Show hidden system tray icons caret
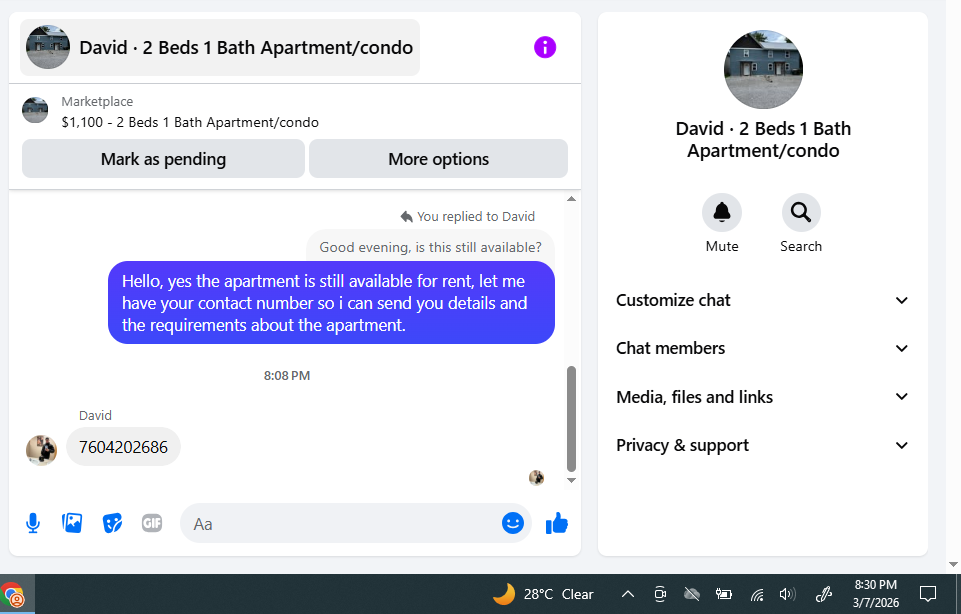961x614 pixels. pos(628,594)
